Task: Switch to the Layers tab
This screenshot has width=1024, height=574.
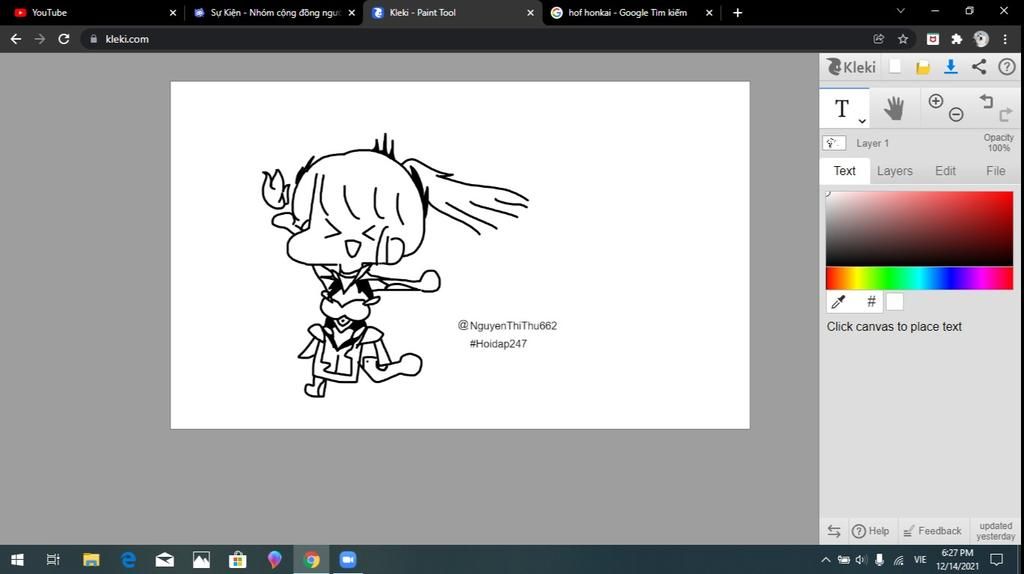Action: tap(895, 171)
